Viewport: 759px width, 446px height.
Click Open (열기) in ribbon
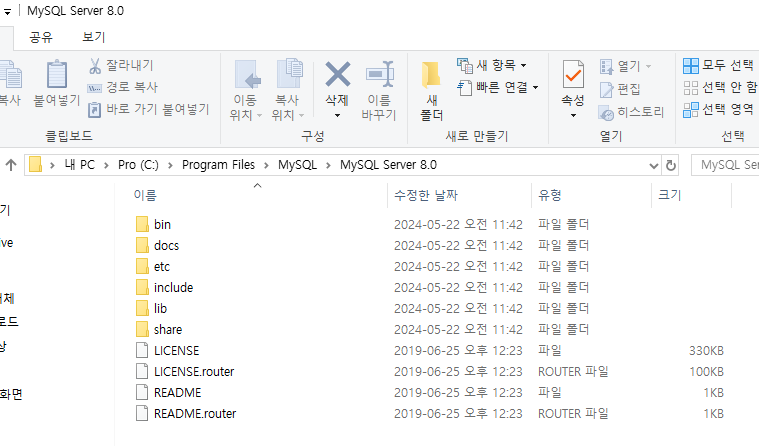[624, 66]
